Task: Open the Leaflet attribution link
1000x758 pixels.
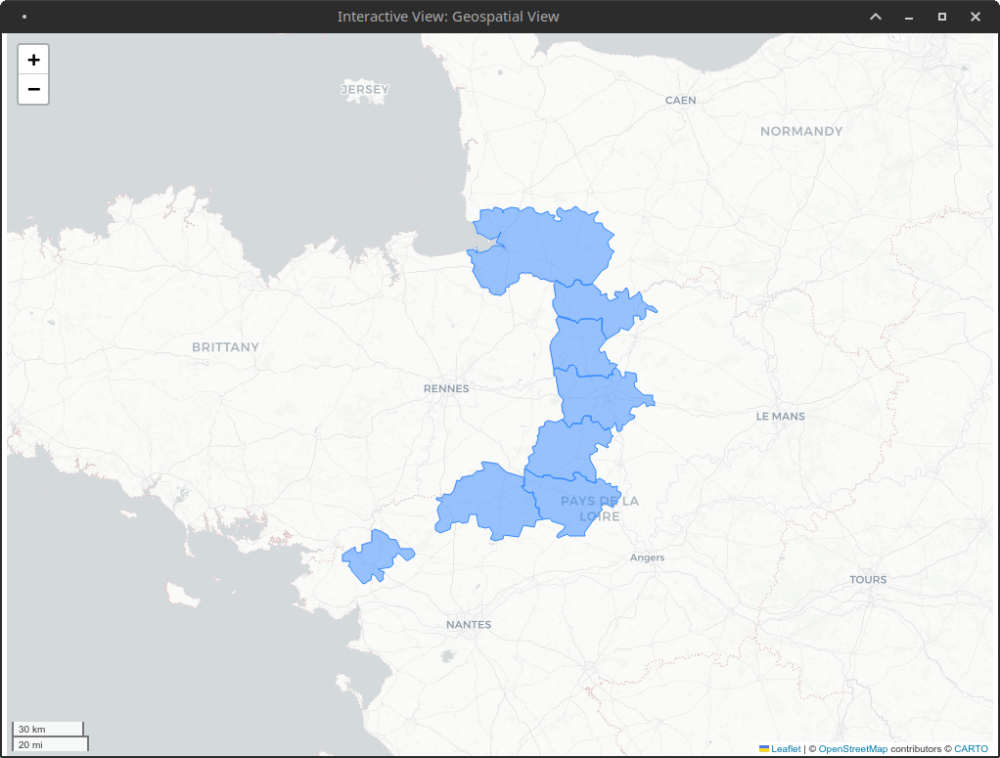Action: [785, 748]
